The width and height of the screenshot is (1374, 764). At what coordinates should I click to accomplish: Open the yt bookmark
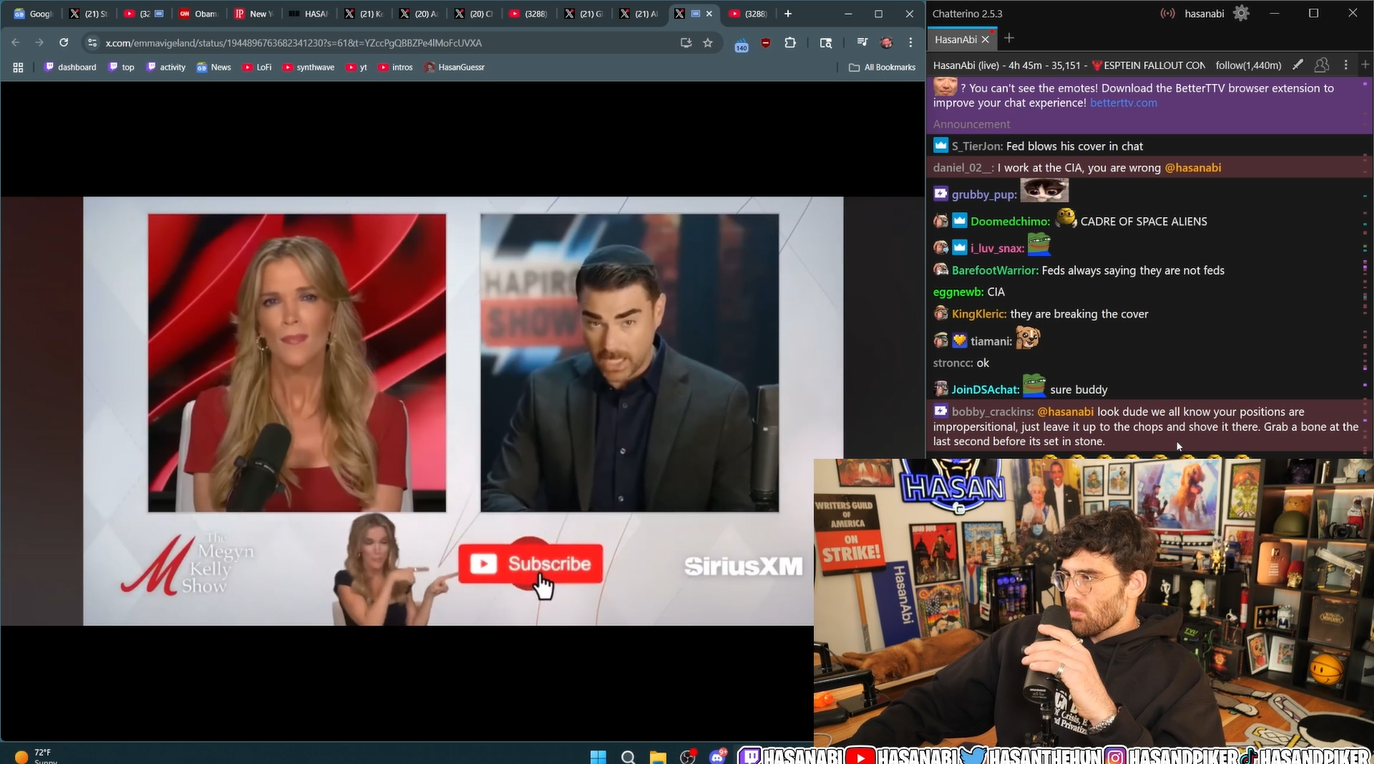coord(356,67)
